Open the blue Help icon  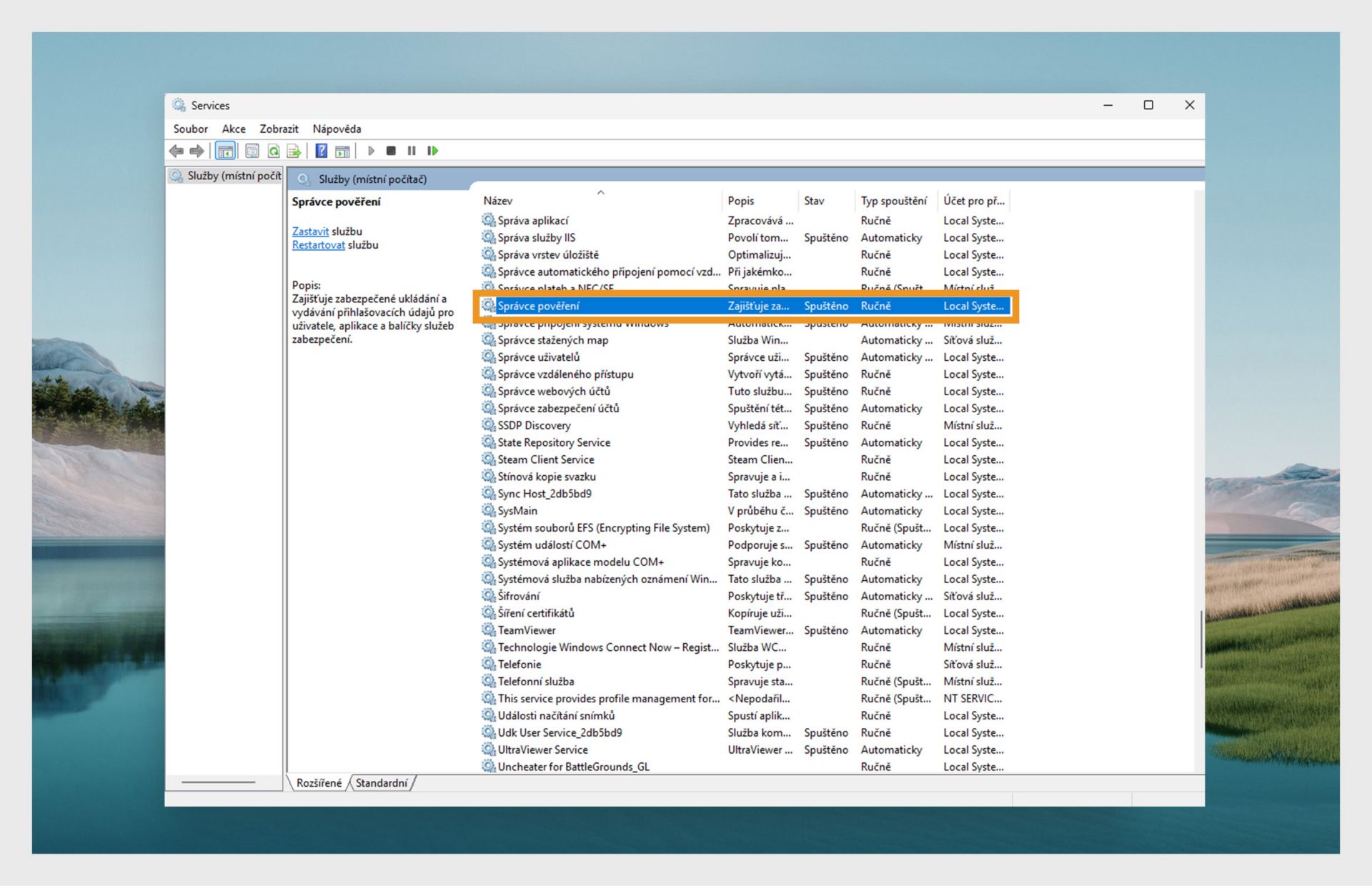click(322, 151)
